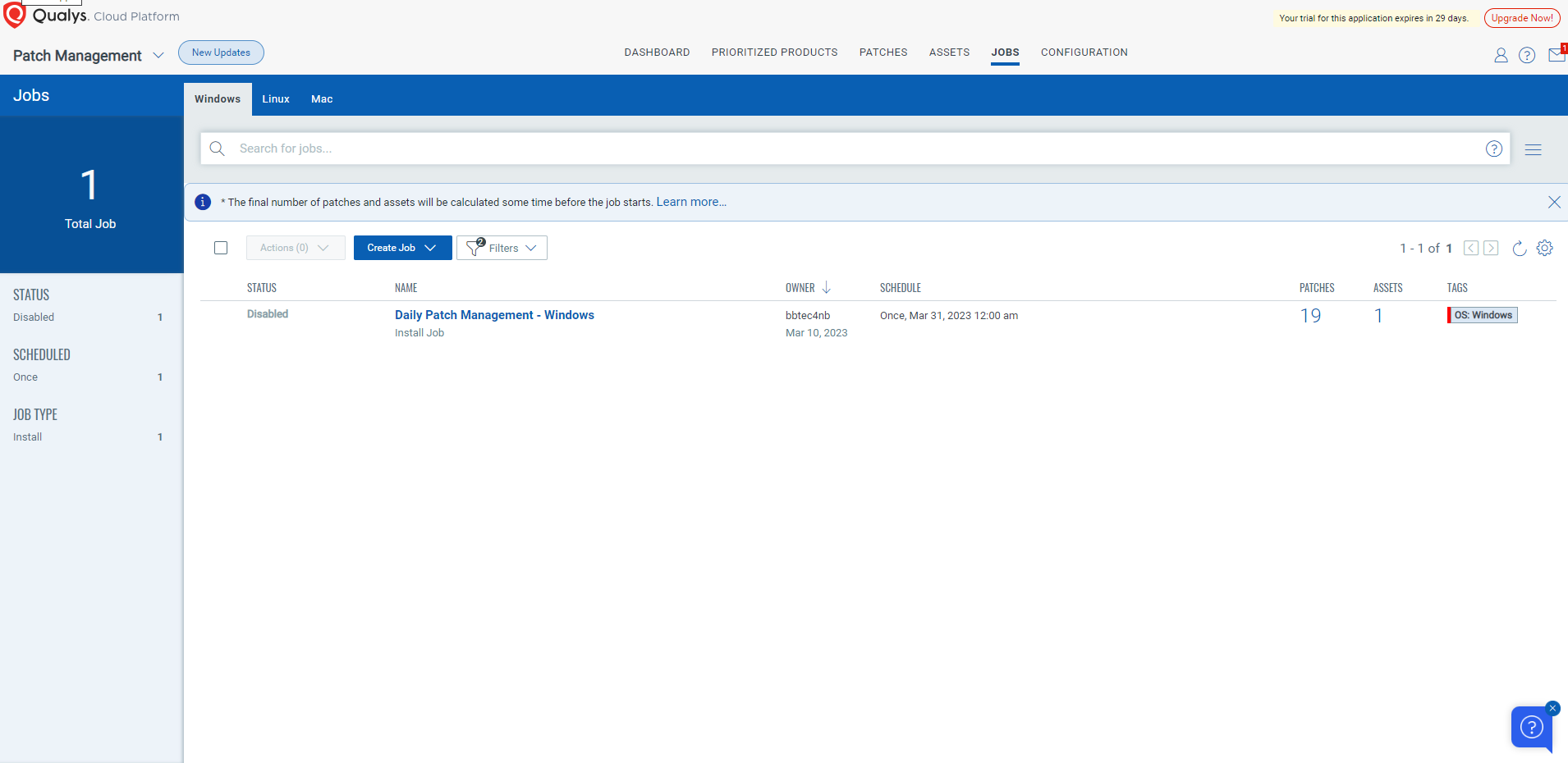Viewport: 1568px width, 763px height.
Task: Open the user profile icon
Action: [x=1501, y=55]
